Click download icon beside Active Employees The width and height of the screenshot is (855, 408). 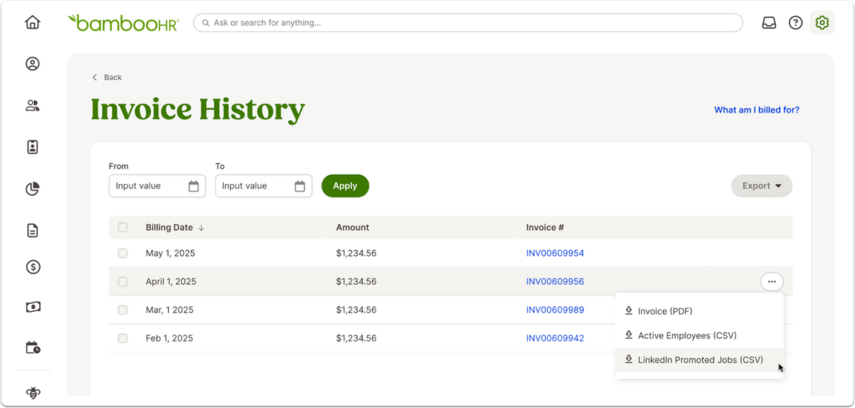pos(628,335)
